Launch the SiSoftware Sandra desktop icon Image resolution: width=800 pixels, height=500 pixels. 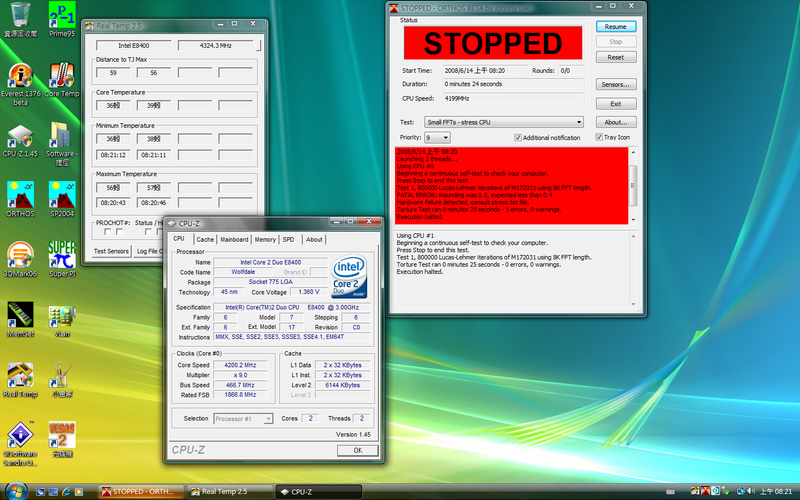(20, 444)
